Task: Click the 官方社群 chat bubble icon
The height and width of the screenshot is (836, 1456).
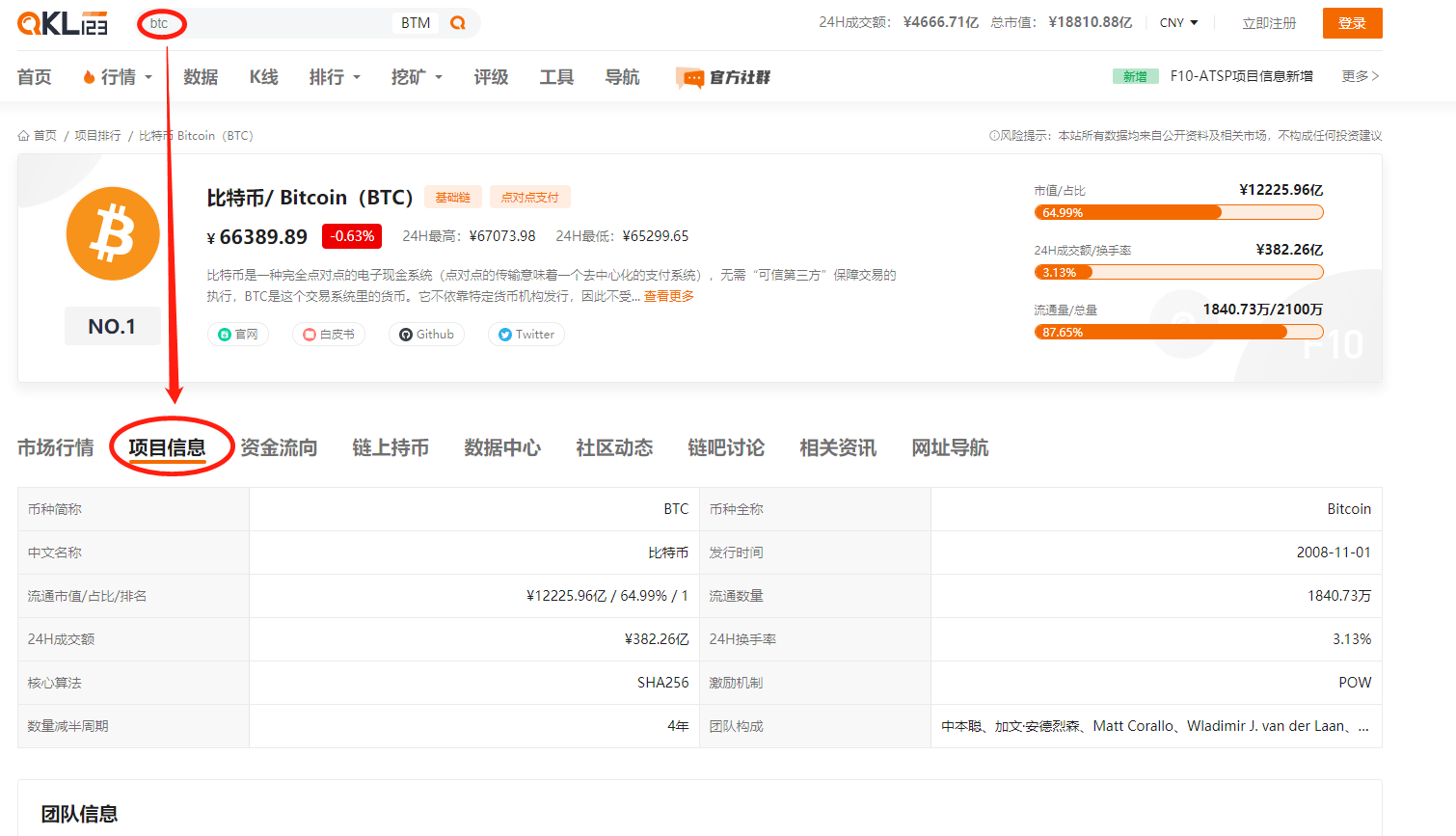Action: pos(689,78)
